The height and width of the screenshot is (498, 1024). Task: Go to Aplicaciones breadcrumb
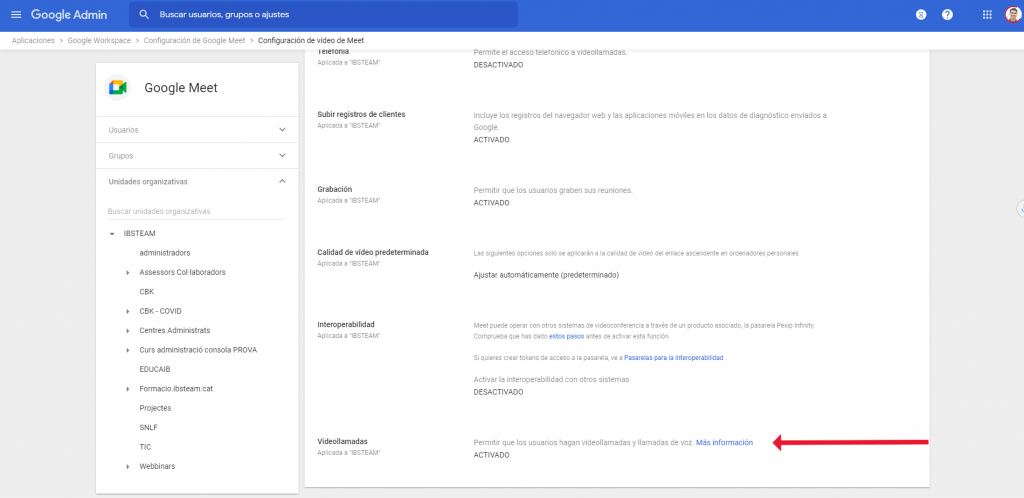(x=33, y=41)
